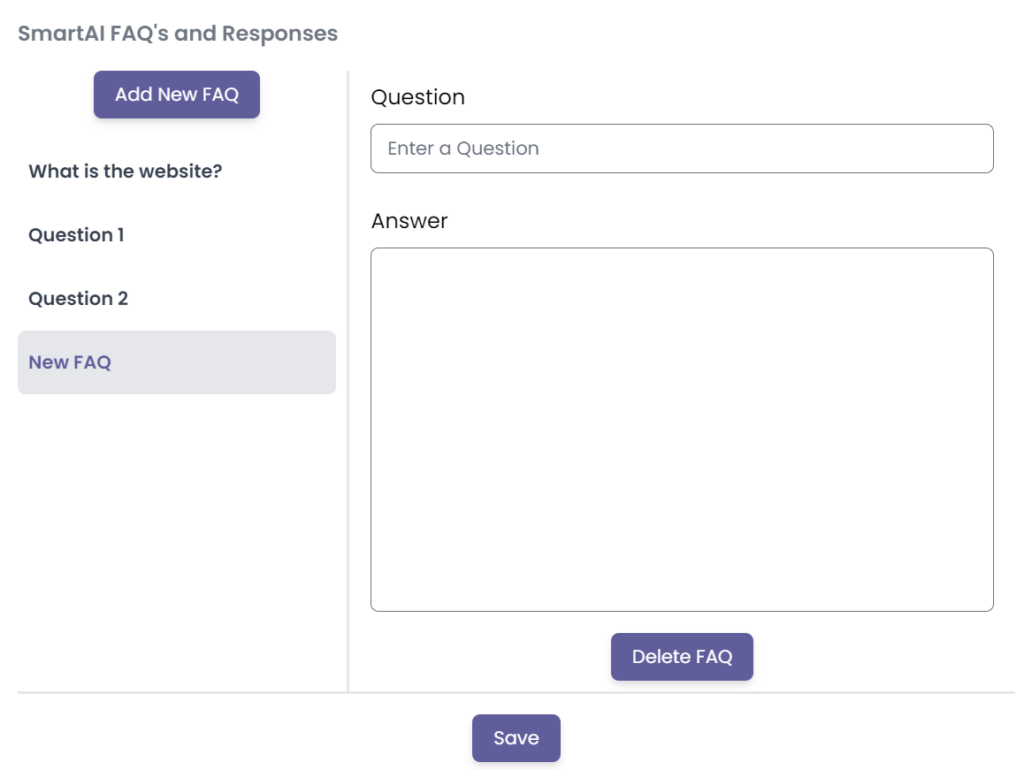Place cursor in the Question input box
Screen dimensions: 1024x770
(681, 149)
